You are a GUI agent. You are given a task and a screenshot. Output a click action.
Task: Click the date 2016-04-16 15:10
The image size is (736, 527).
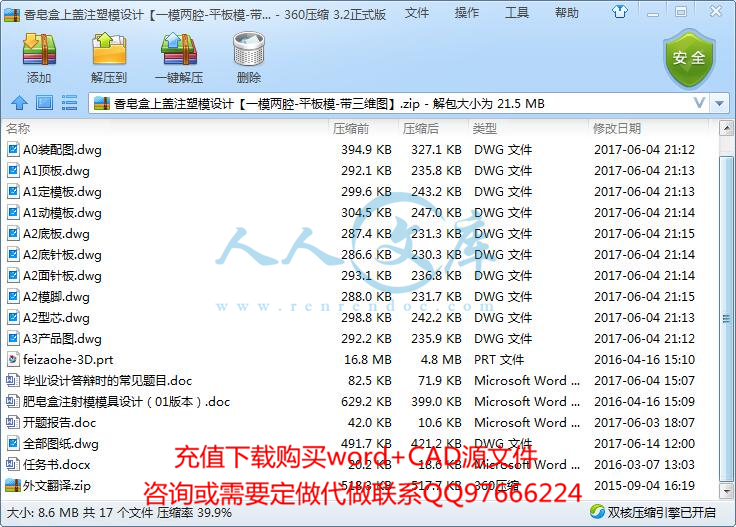pyautogui.click(x=644, y=359)
